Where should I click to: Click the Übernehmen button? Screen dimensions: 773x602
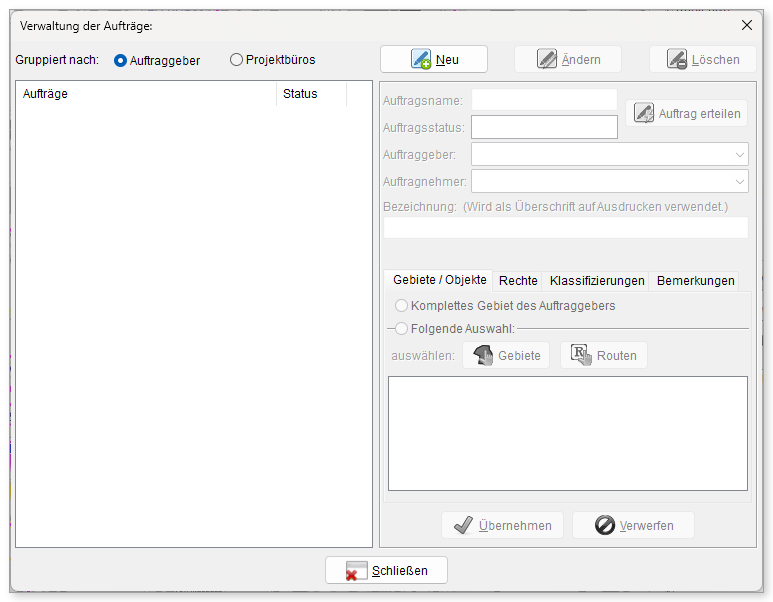[502, 525]
